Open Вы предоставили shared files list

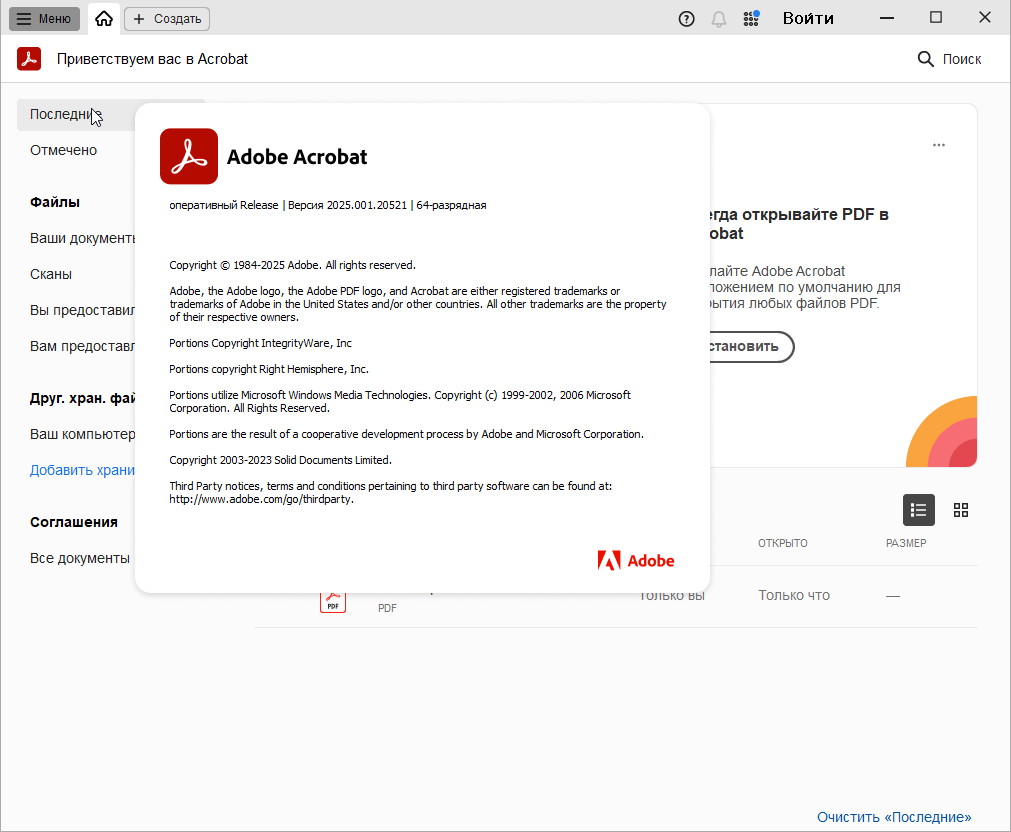pyautogui.click(x=83, y=310)
